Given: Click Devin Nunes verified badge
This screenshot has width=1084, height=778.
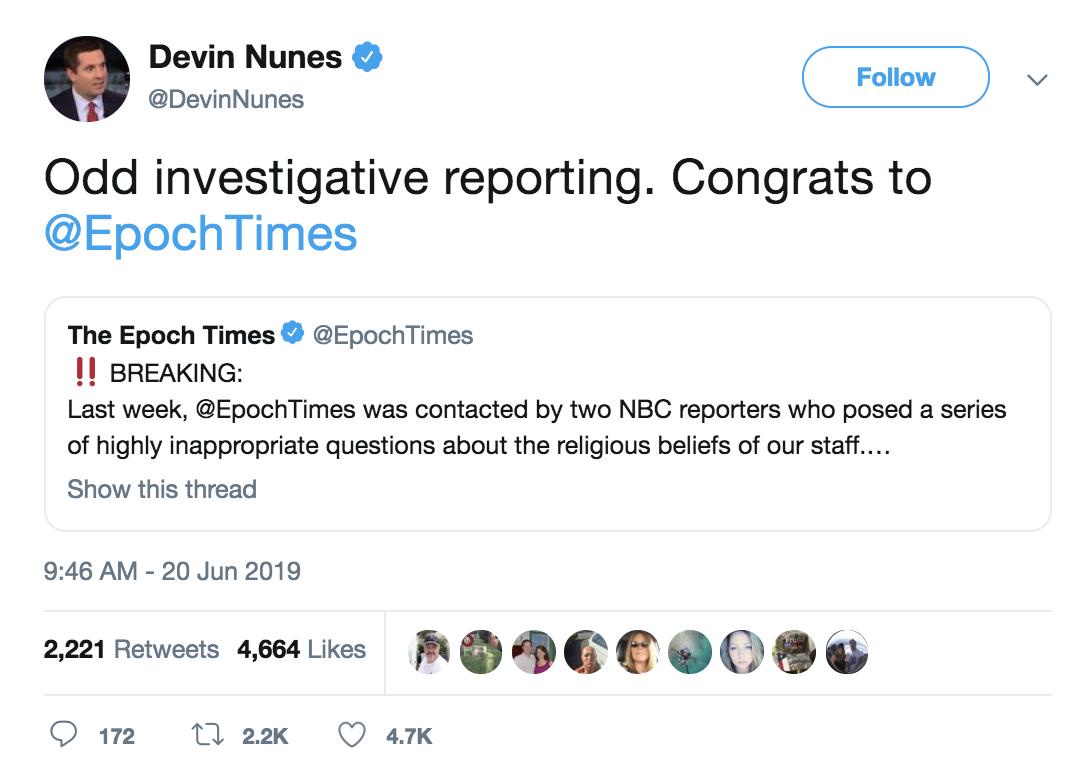Looking at the screenshot, I should (368, 57).
